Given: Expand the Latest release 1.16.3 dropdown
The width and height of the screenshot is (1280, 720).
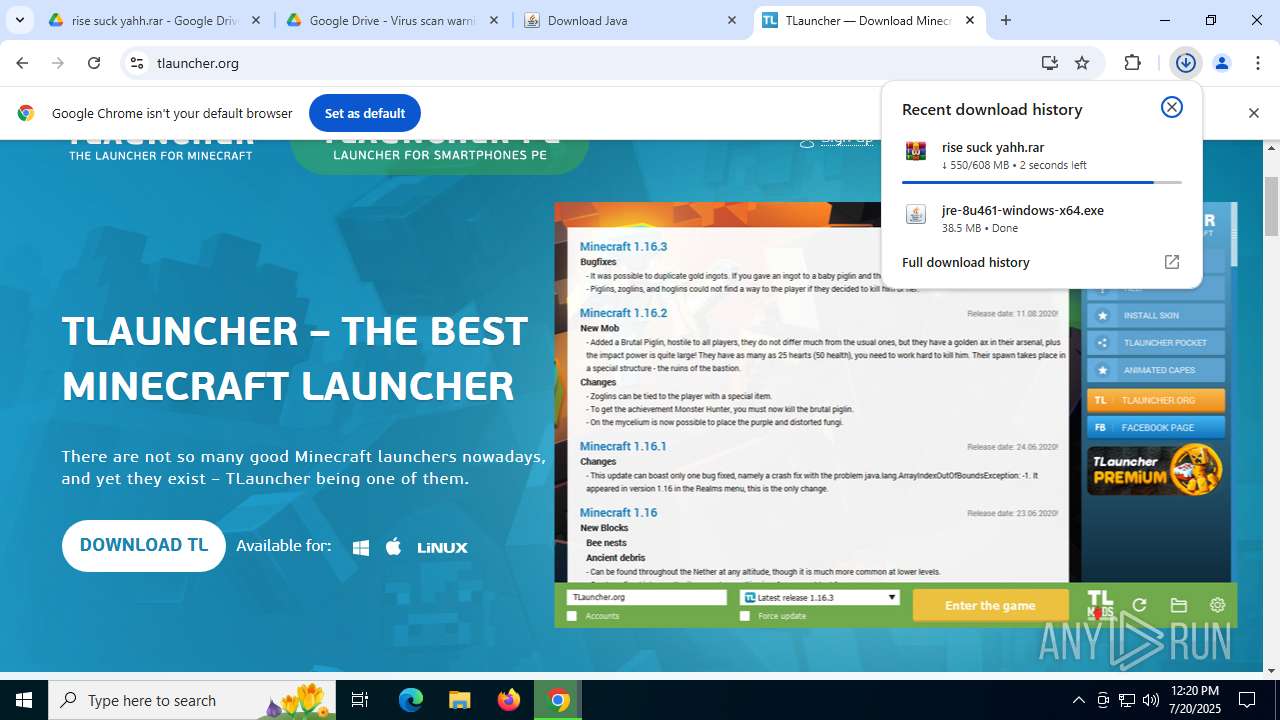Looking at the screenshot, I should pos(819,597).
